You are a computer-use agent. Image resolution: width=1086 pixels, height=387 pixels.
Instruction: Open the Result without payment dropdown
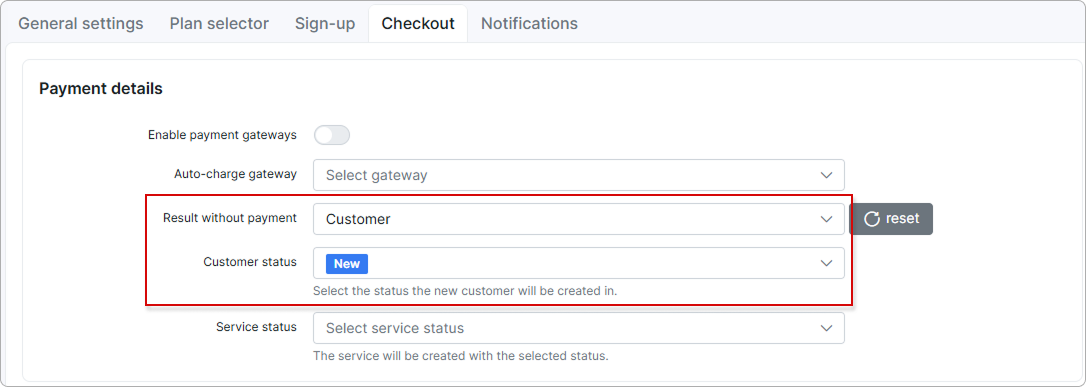tap(578, 219)
